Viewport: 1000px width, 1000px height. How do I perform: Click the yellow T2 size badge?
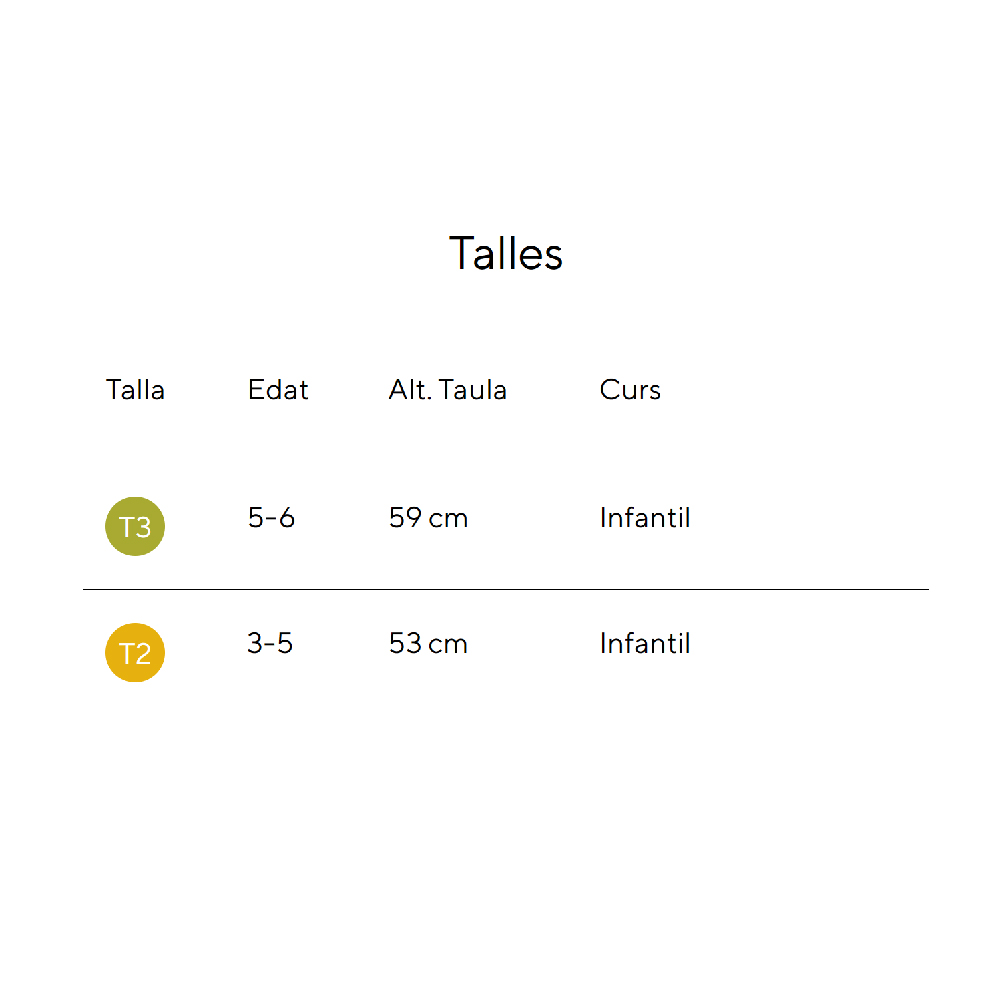point(135,653)
